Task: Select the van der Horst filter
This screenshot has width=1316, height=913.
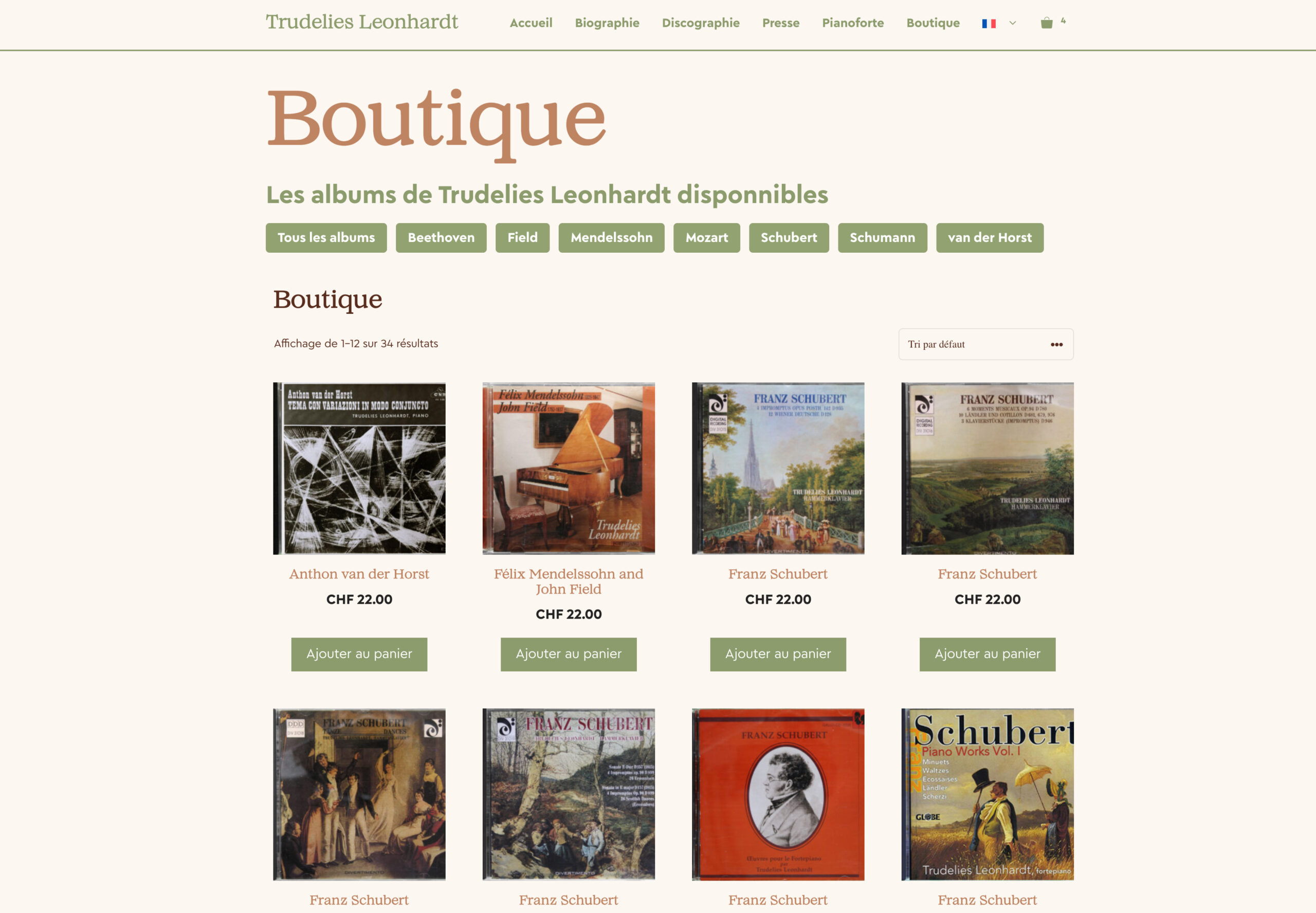Action: pos(989,237)
